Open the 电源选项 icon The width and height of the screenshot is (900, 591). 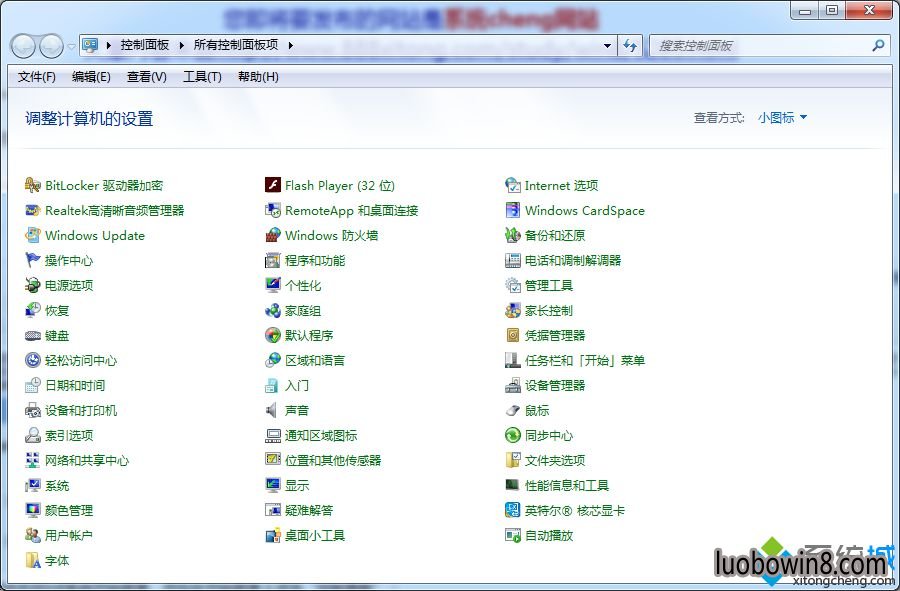[x=33, y=285]
